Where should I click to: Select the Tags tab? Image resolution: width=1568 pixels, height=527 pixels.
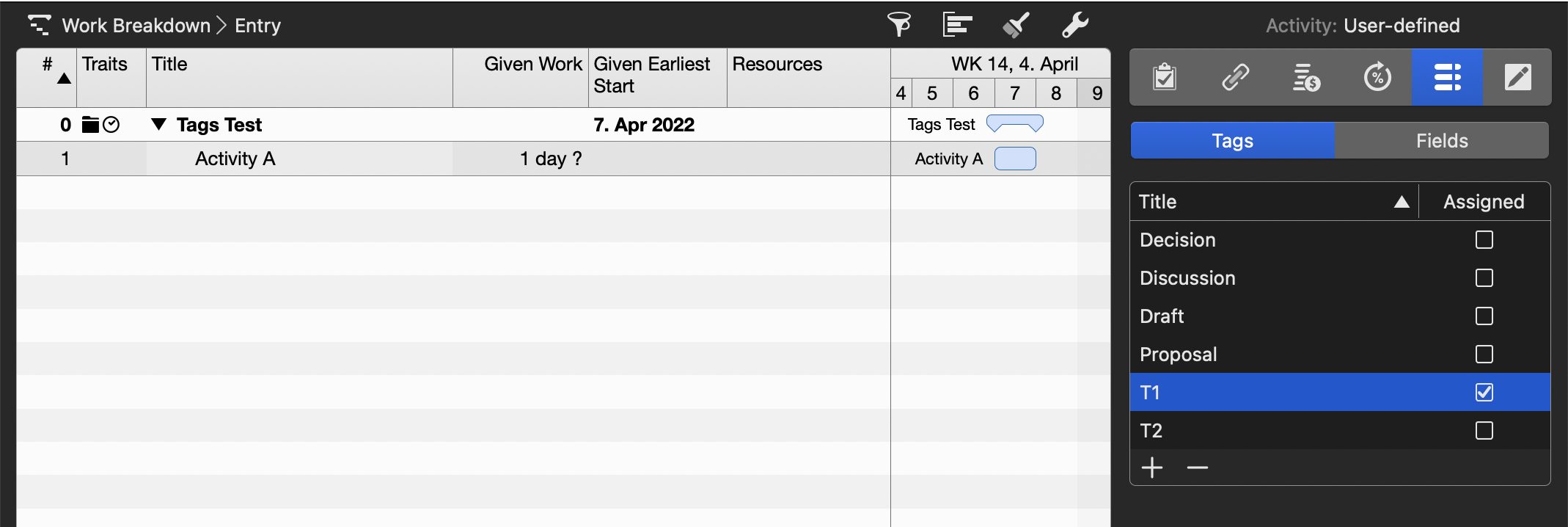(1232, 141)
